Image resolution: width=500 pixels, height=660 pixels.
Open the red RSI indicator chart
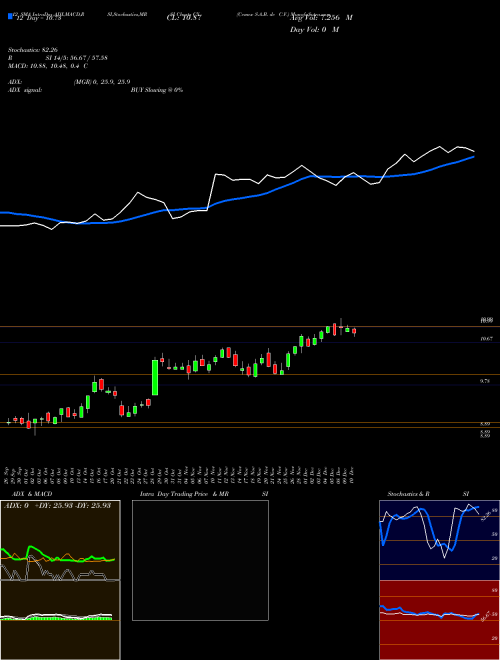pyautogui.click(x=439, y=620)
